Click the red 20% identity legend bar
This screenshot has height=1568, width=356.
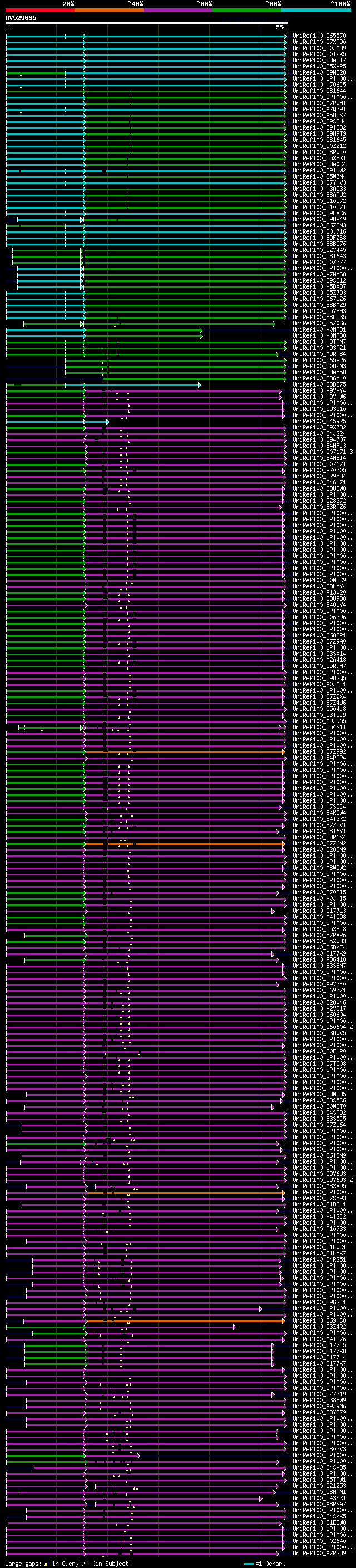pos(39,10)
